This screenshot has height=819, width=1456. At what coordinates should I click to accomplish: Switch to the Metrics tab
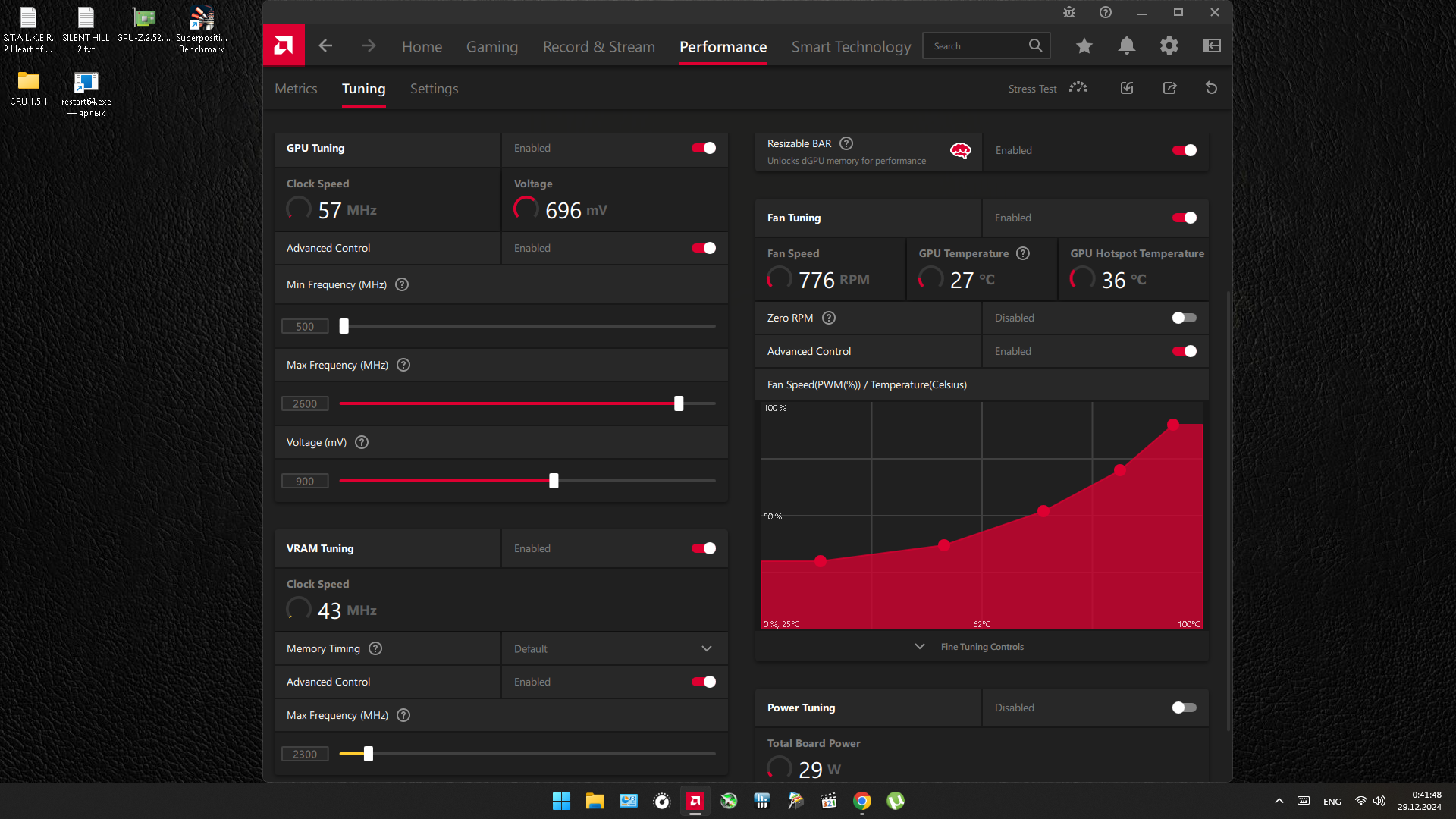296,89
